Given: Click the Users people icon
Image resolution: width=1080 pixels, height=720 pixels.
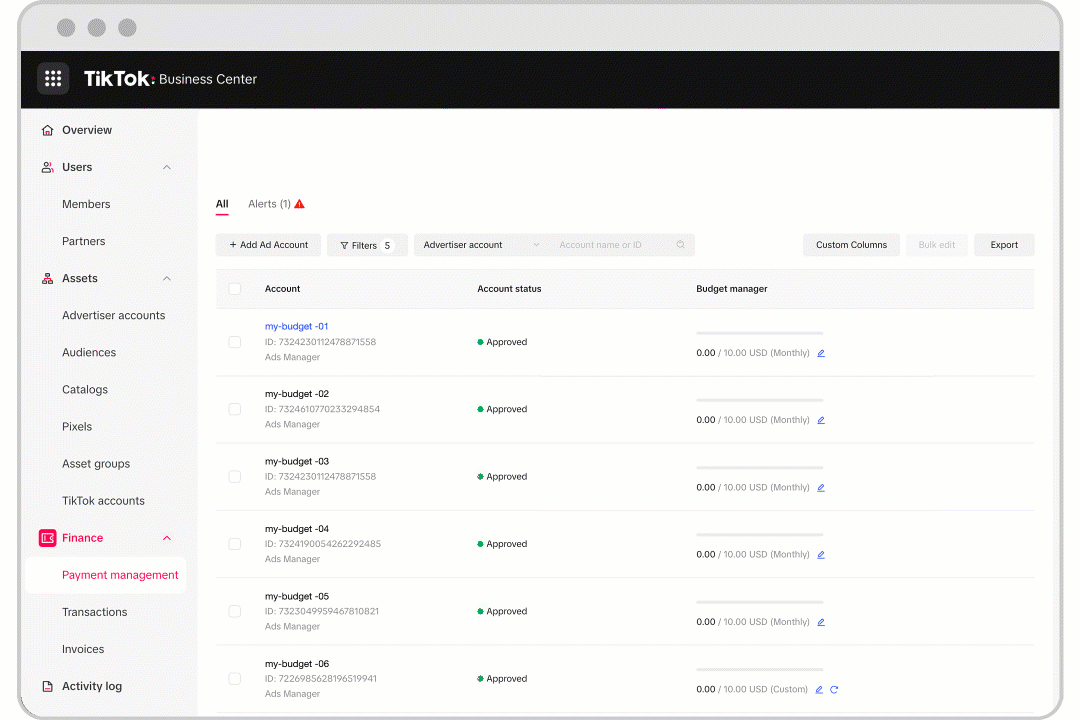Looking at the screenshot, I should 48,167.
